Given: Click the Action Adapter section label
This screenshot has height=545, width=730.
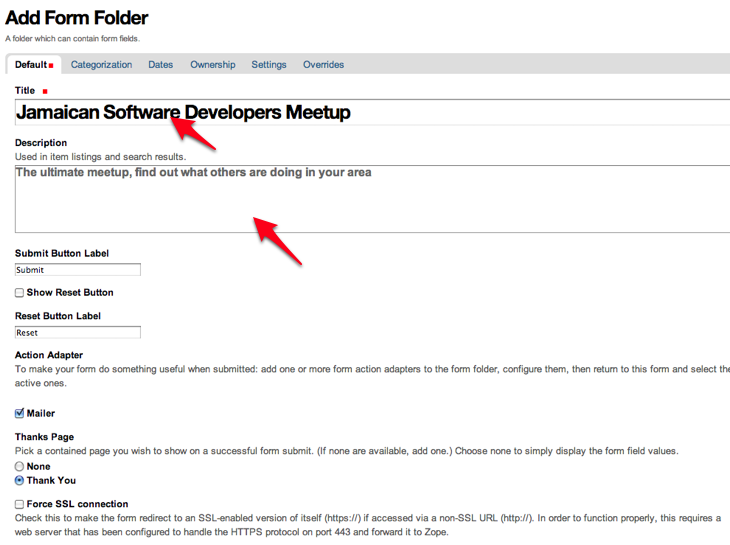Looking at the screenshot, I should (x=49, y=355).
